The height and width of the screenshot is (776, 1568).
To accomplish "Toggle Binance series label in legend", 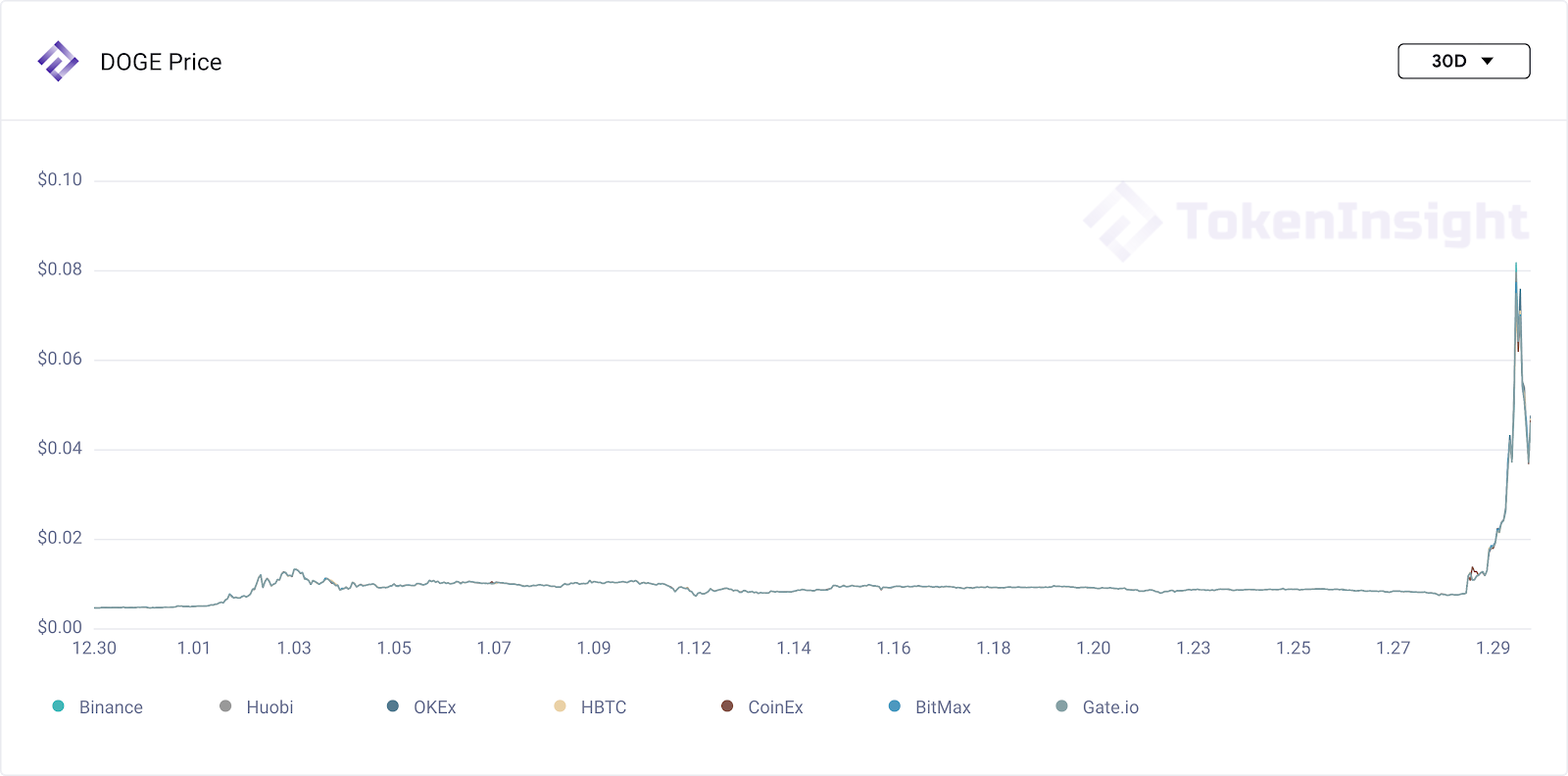I will coord(111,707).
